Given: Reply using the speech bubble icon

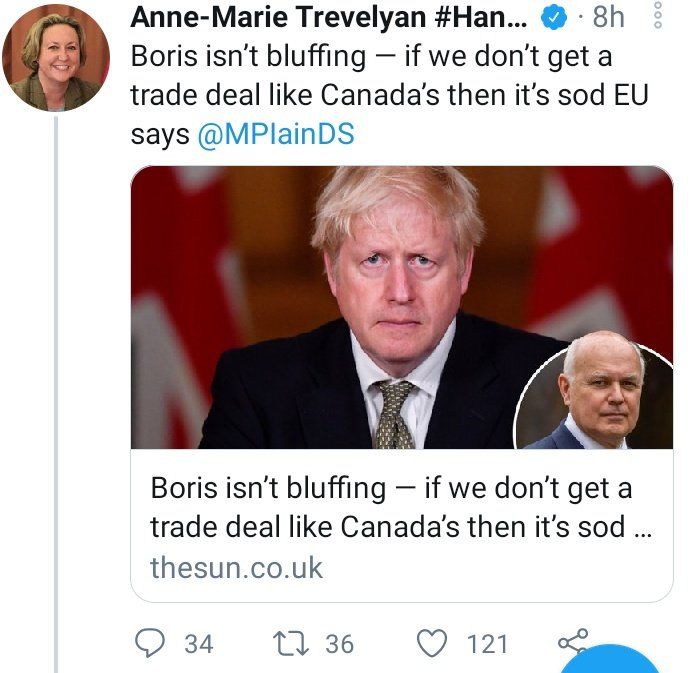Looking at the screenshot, I should [x=150, y=643].
